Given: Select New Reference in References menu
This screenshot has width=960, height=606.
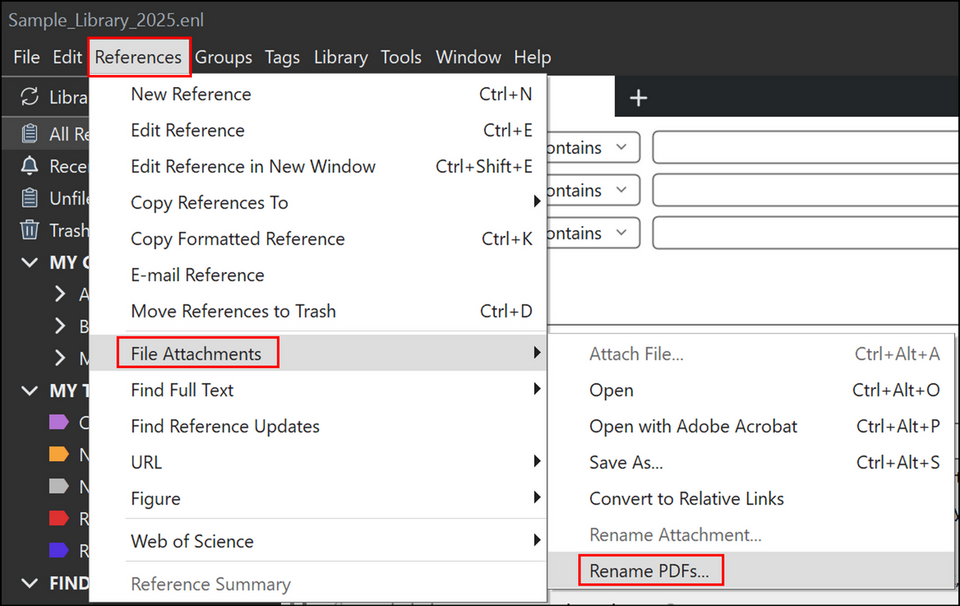Looking at the screenshot, I should pyautogui.click(x=191, y=94).
